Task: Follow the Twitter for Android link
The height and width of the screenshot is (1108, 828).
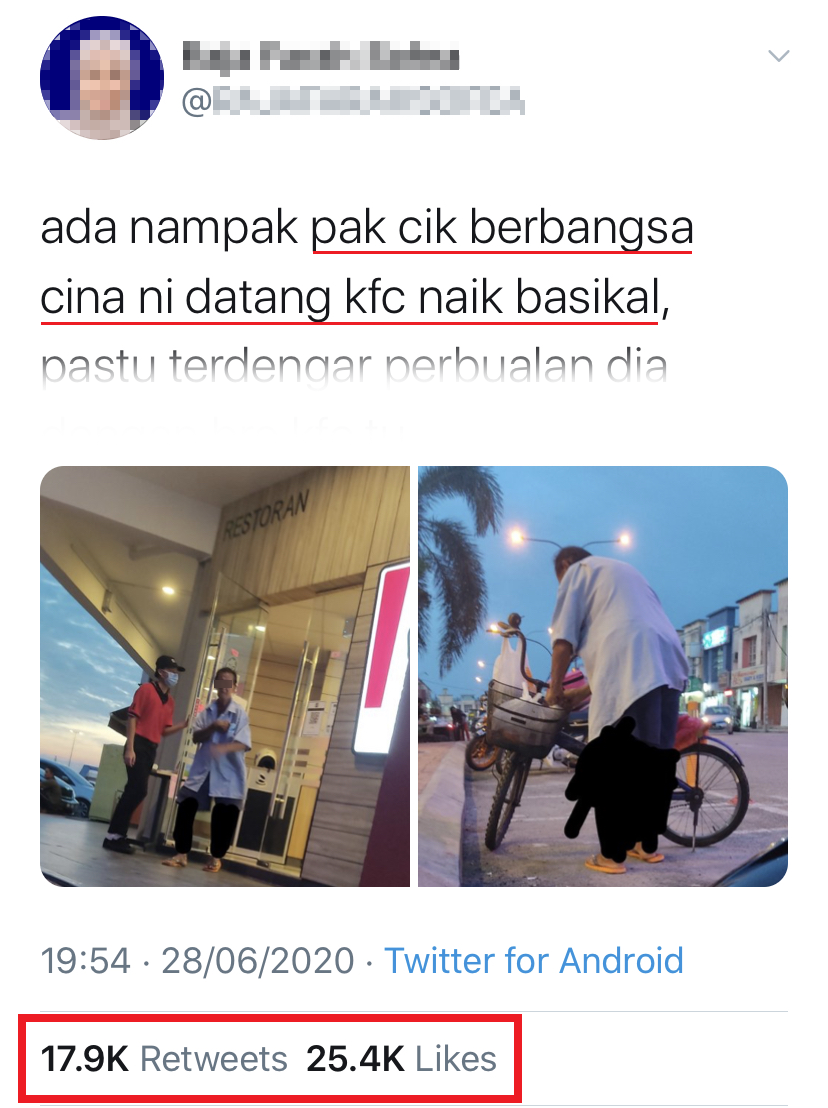Action: pyautogui.click(x=533, y=961)
